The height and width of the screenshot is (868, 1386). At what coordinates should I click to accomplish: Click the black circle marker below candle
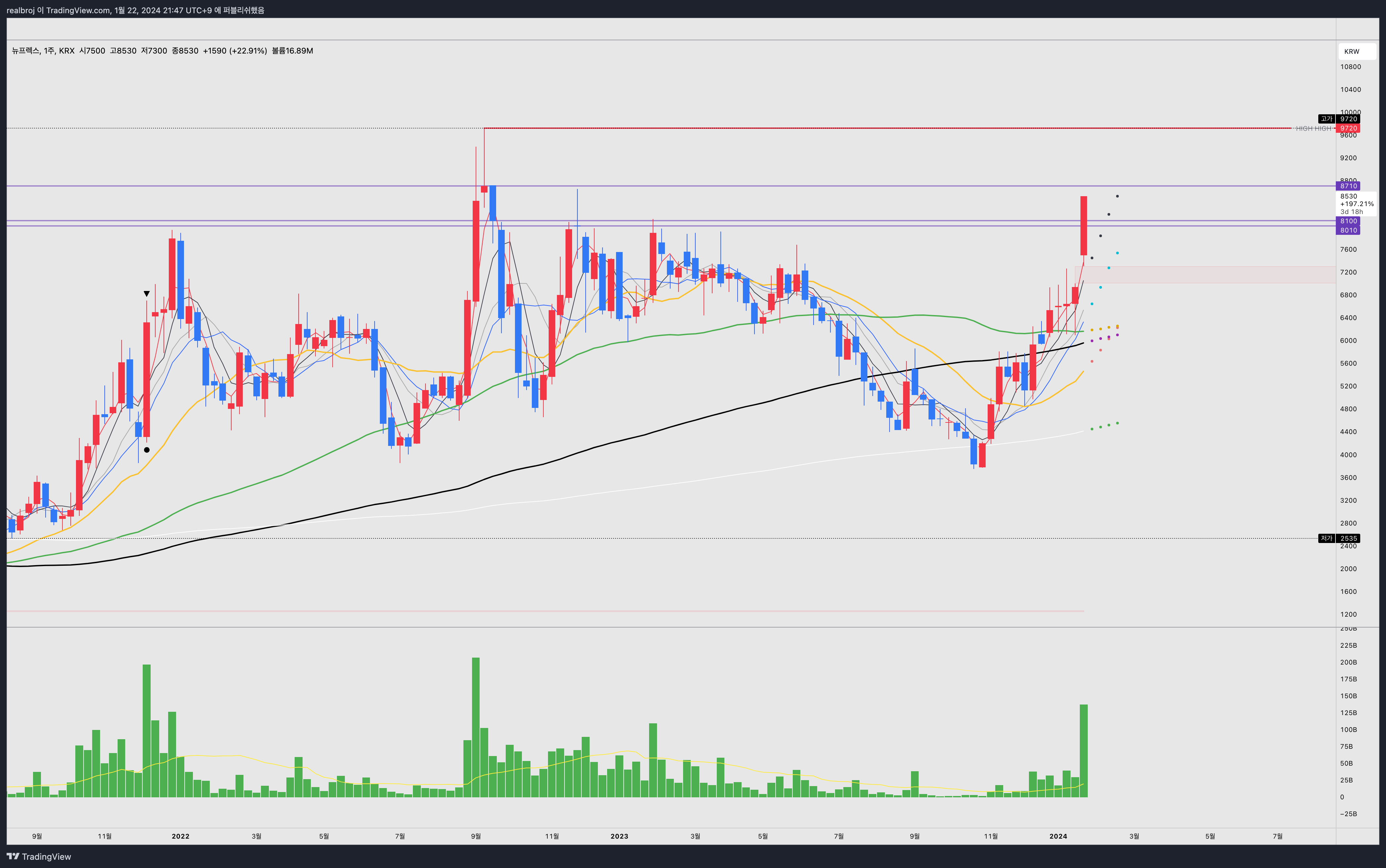[x=146, y=450]
